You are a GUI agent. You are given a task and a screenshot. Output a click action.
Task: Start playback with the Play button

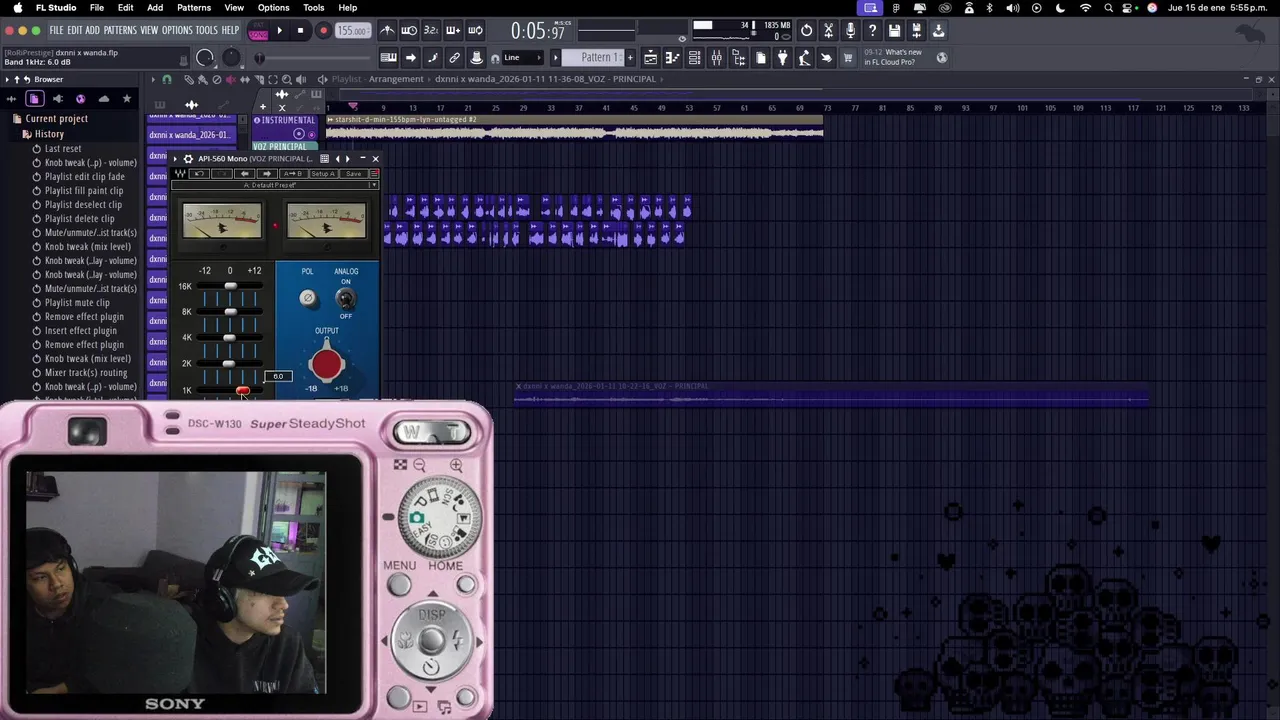coord(279,31)
